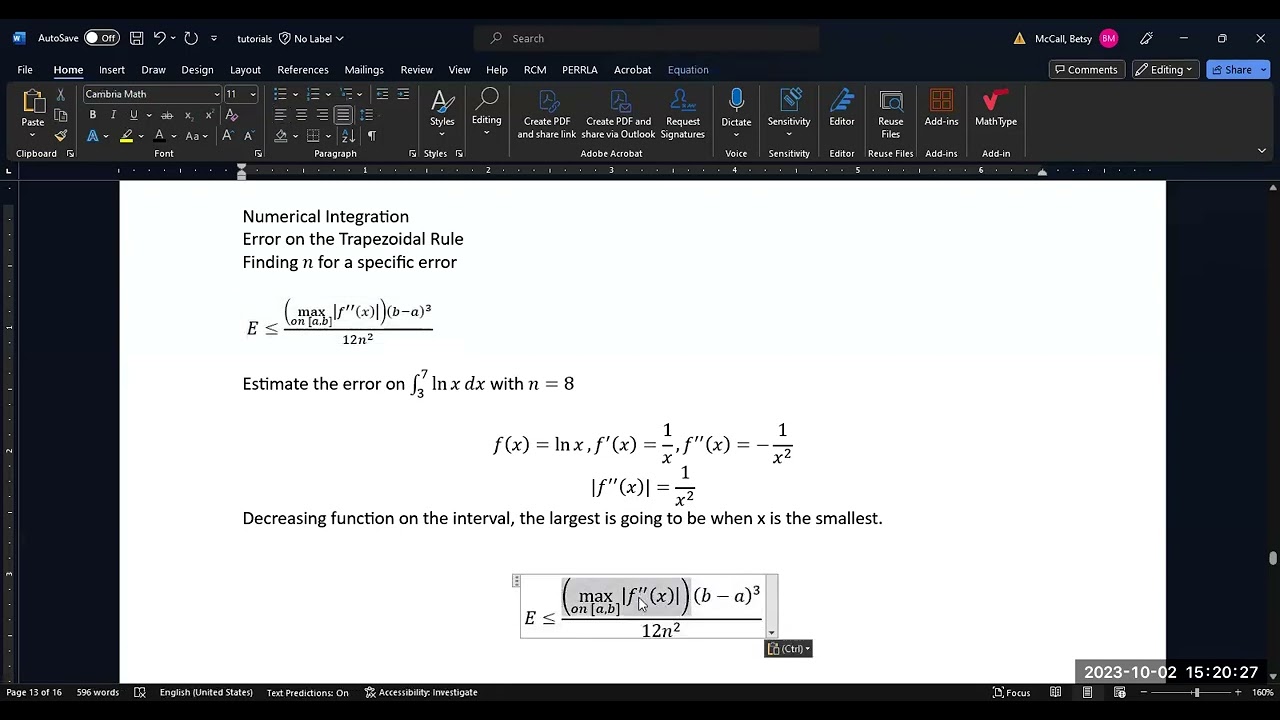Apply superscript formatting
Viewport: 1280px width, 720px height.
pyautogui.click(x=209, y=115)
